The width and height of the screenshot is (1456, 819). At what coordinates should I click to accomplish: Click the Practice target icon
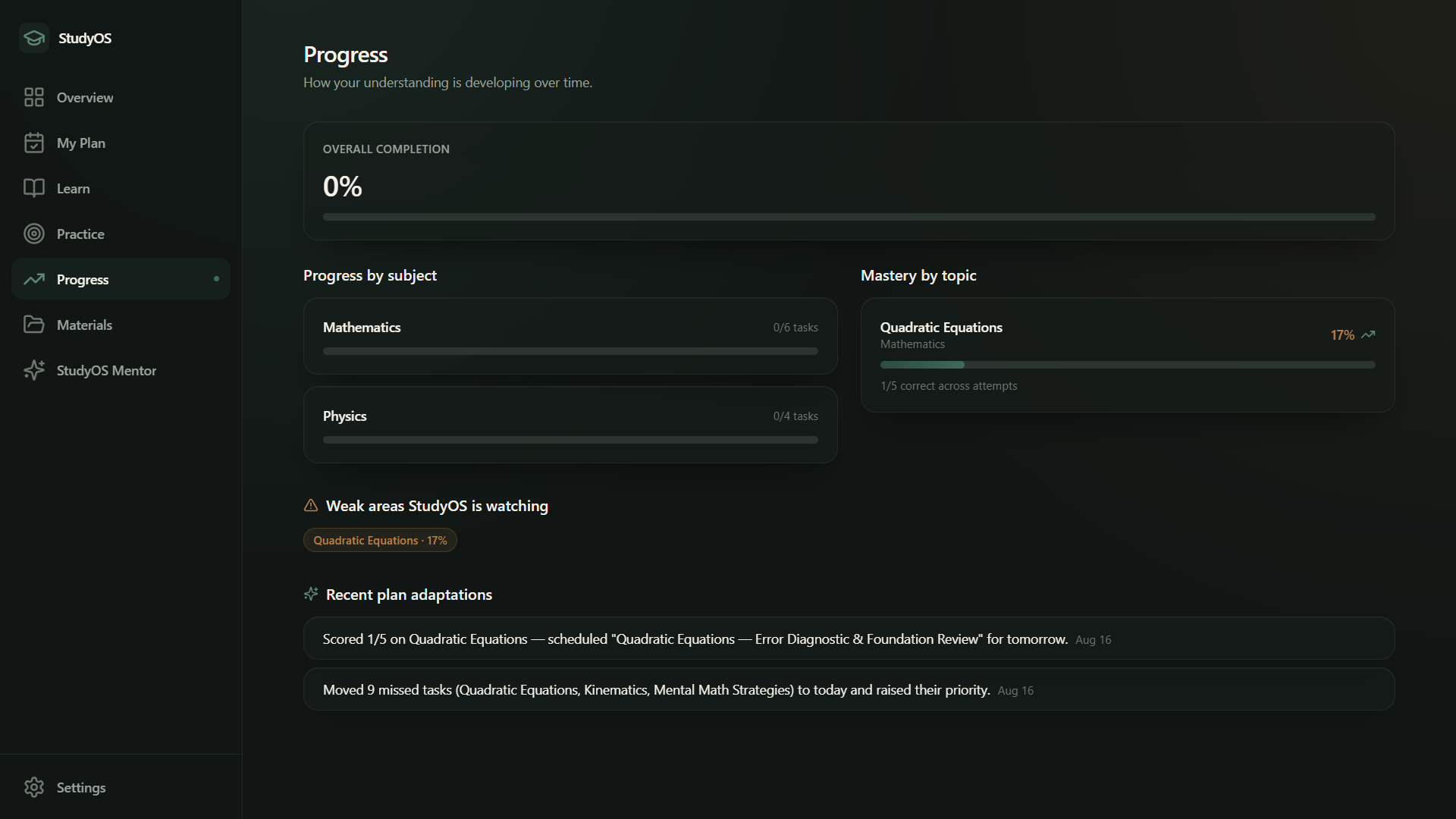click(x=34, y=234)
